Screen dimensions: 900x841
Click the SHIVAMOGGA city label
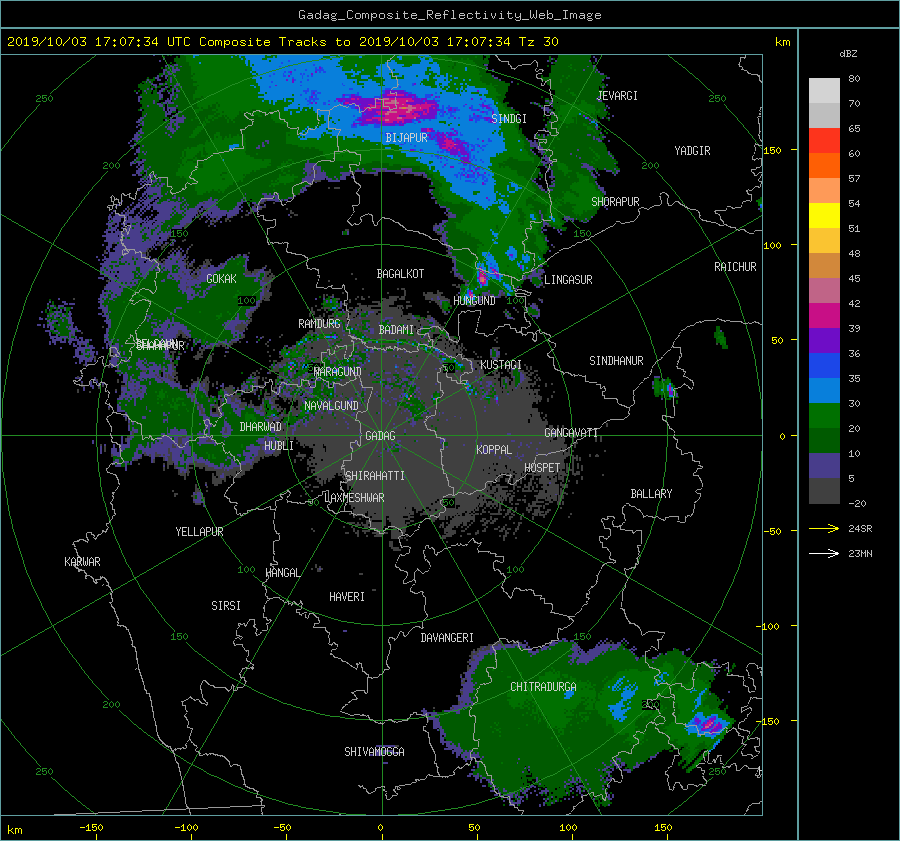pyautogui.click(x=374, y=751)
